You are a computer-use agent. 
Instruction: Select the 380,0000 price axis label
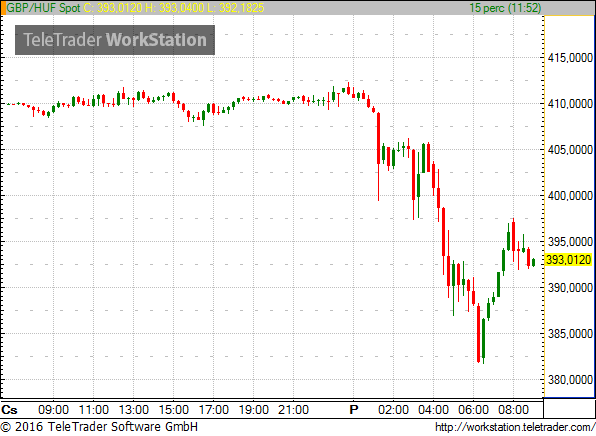[x=570, y=379]
